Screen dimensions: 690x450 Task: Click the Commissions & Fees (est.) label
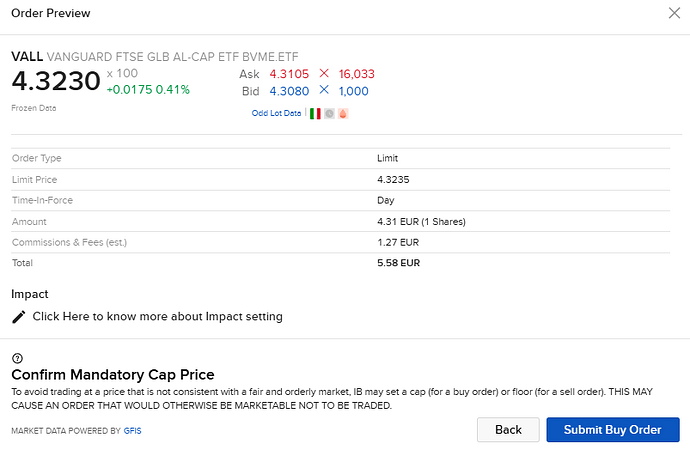(x=69, y=242)
